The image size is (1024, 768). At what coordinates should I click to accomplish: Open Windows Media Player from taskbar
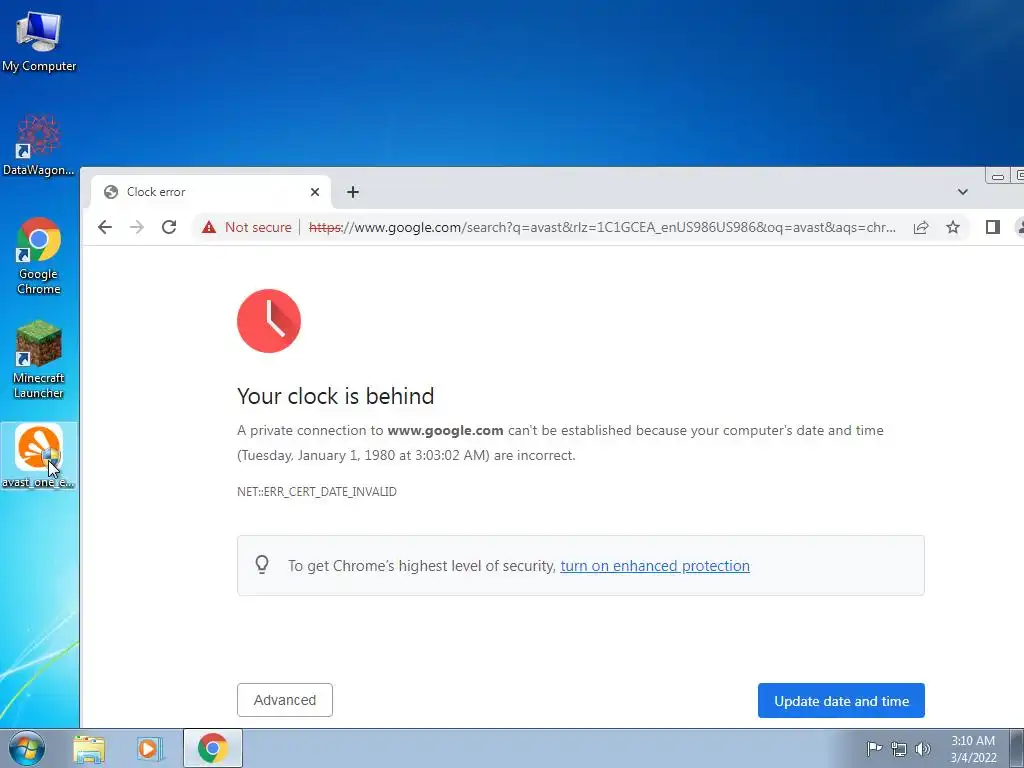point(149,749)
